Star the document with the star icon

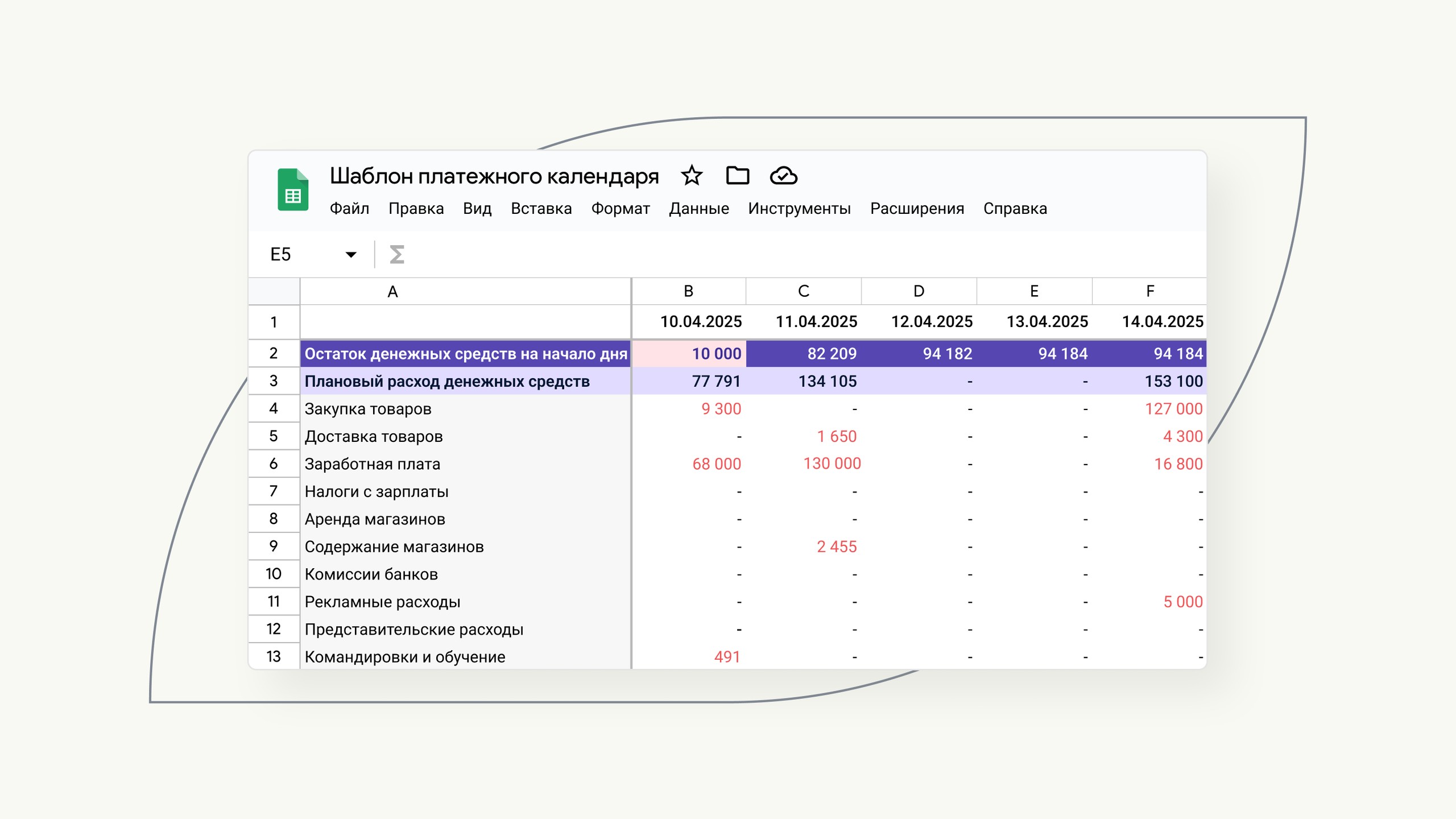coord(692,176)
